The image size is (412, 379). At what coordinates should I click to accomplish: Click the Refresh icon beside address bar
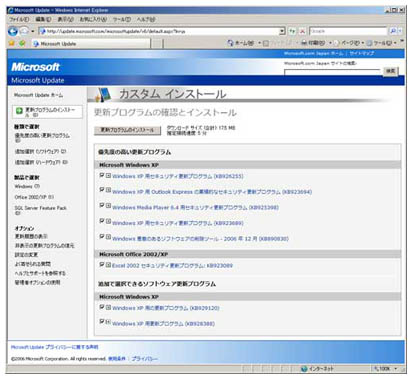[292, 31]
